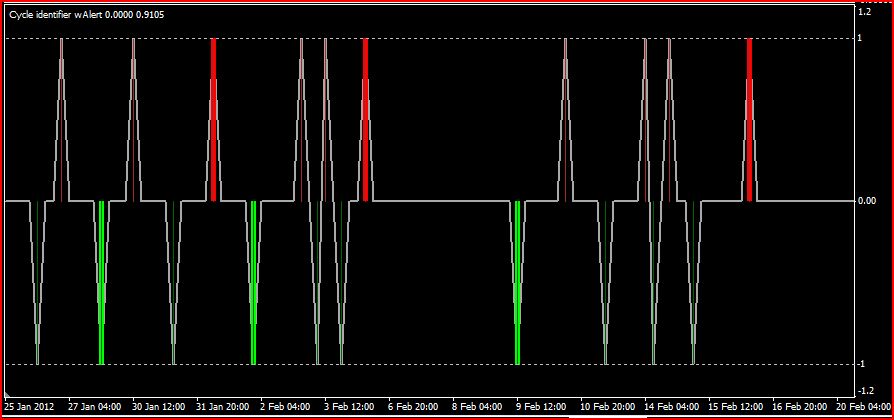Select the red spike near 3 Feb 12:00
The width and height of the screenshot is (894, 420).
(365, 120)
